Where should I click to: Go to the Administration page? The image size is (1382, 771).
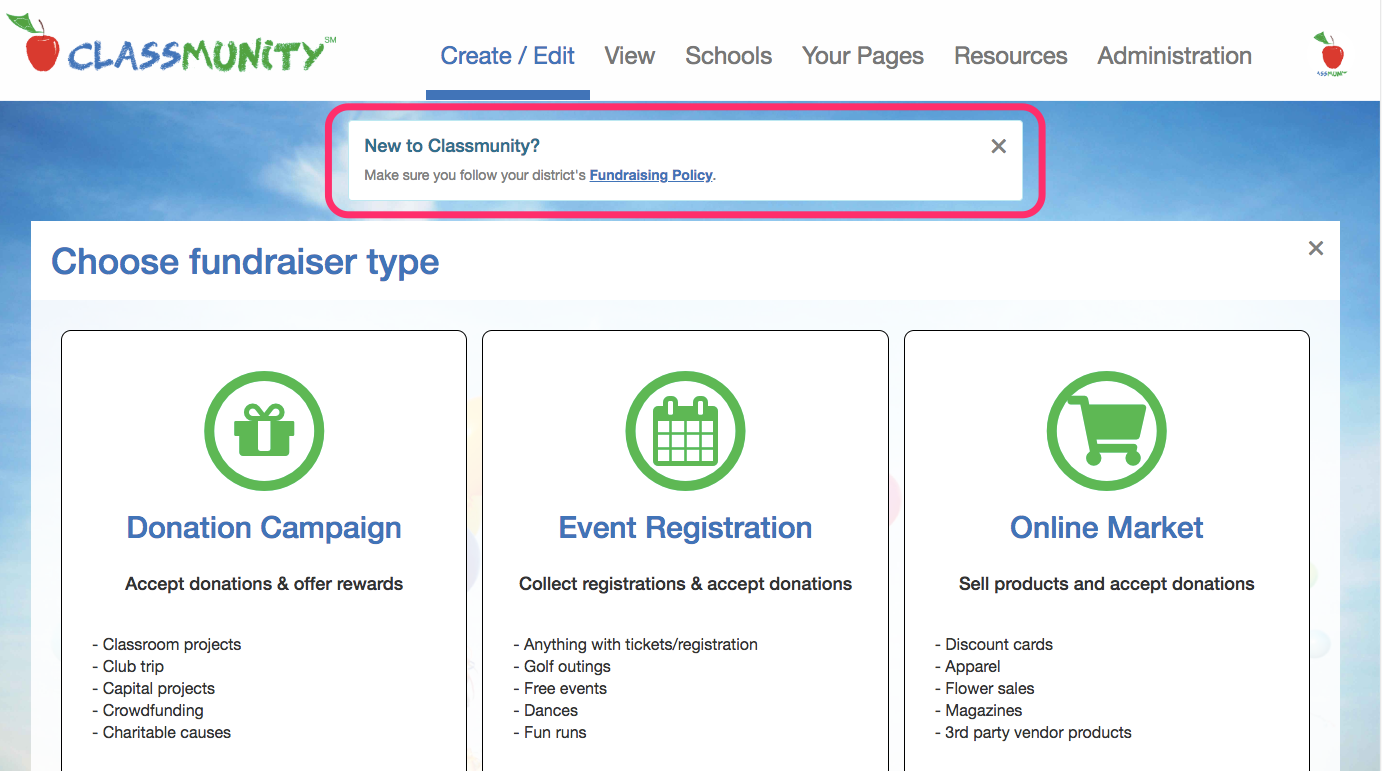pos(1174,56)
